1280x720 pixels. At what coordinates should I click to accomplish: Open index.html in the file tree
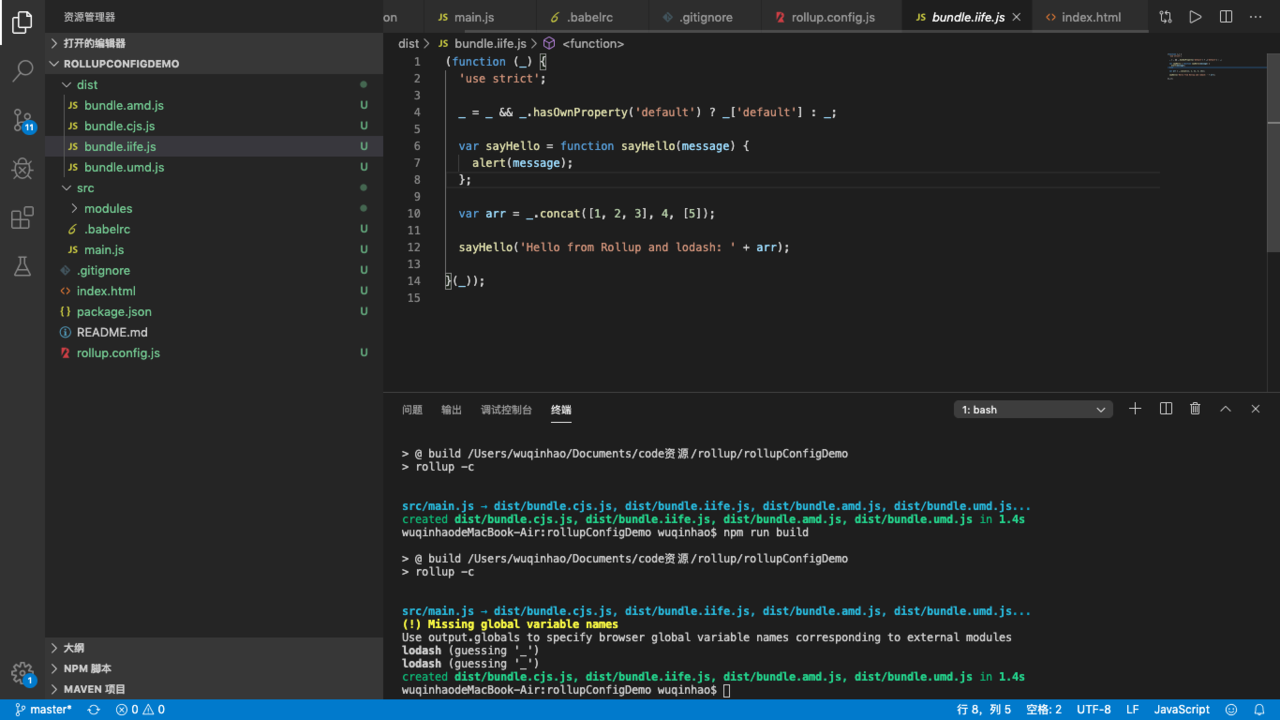point(214,291)
